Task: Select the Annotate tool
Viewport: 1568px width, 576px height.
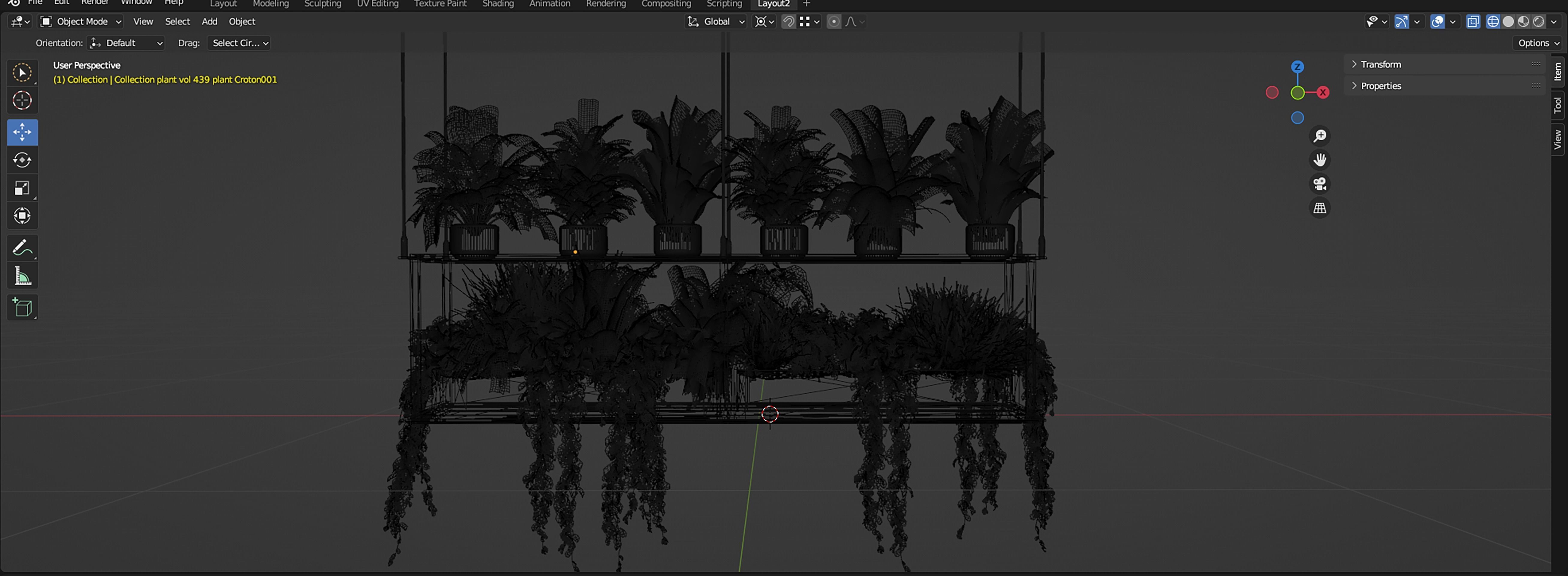Action: point(22,248)
